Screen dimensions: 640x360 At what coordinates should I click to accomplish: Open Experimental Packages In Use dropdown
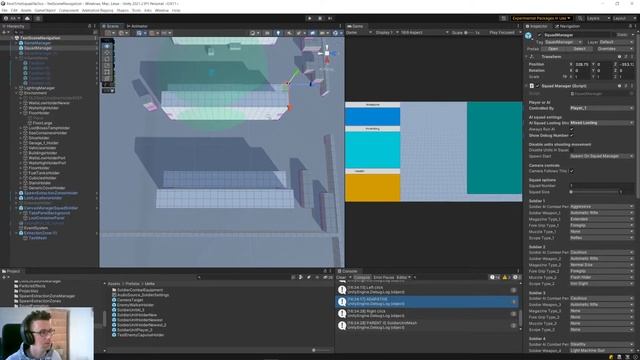point(541,18)
